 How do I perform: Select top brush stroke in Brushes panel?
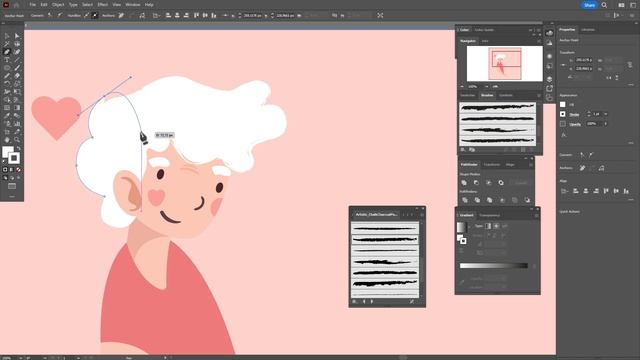(497, 107)
